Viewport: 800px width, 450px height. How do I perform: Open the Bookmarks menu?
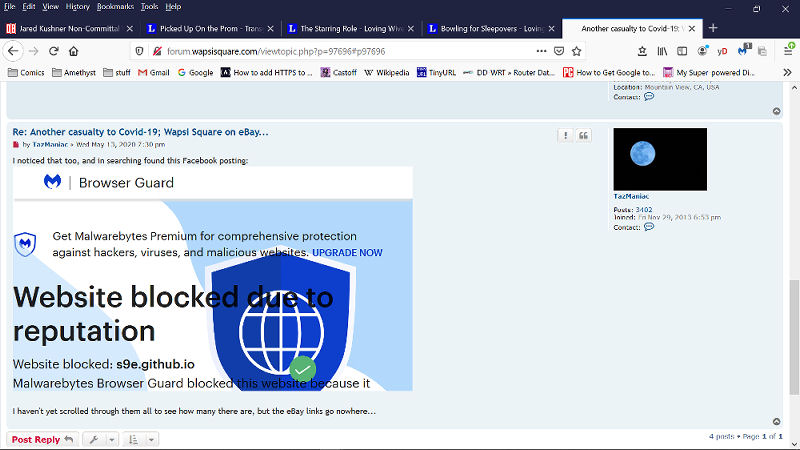pos(115,7)
